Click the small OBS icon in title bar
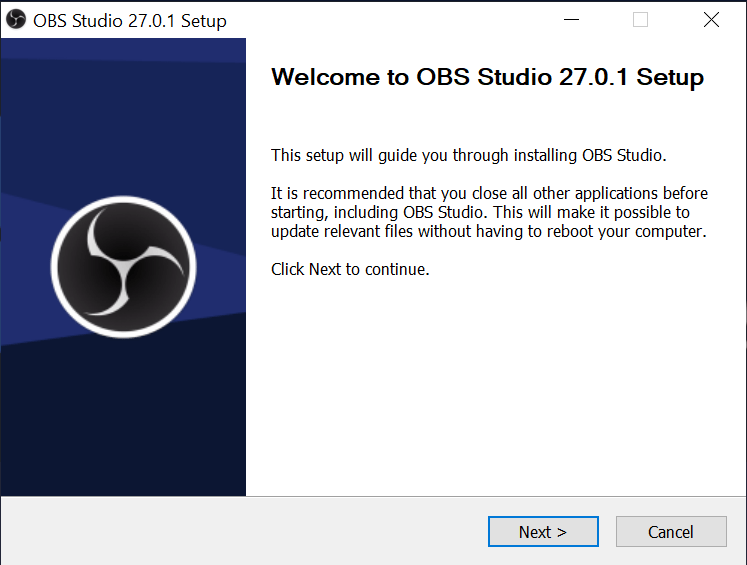747x565 pixels. 15,20
